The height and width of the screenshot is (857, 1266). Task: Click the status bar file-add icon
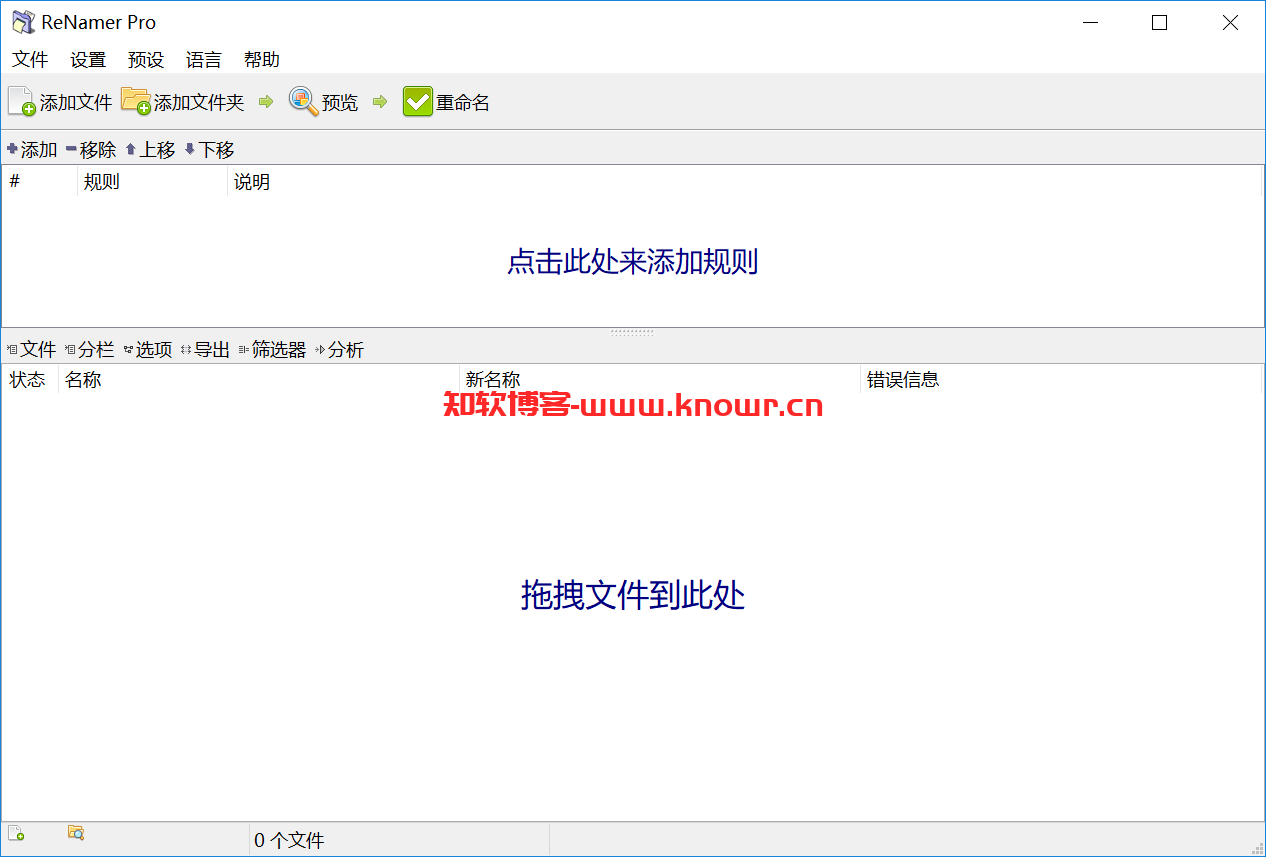[16, 833]
